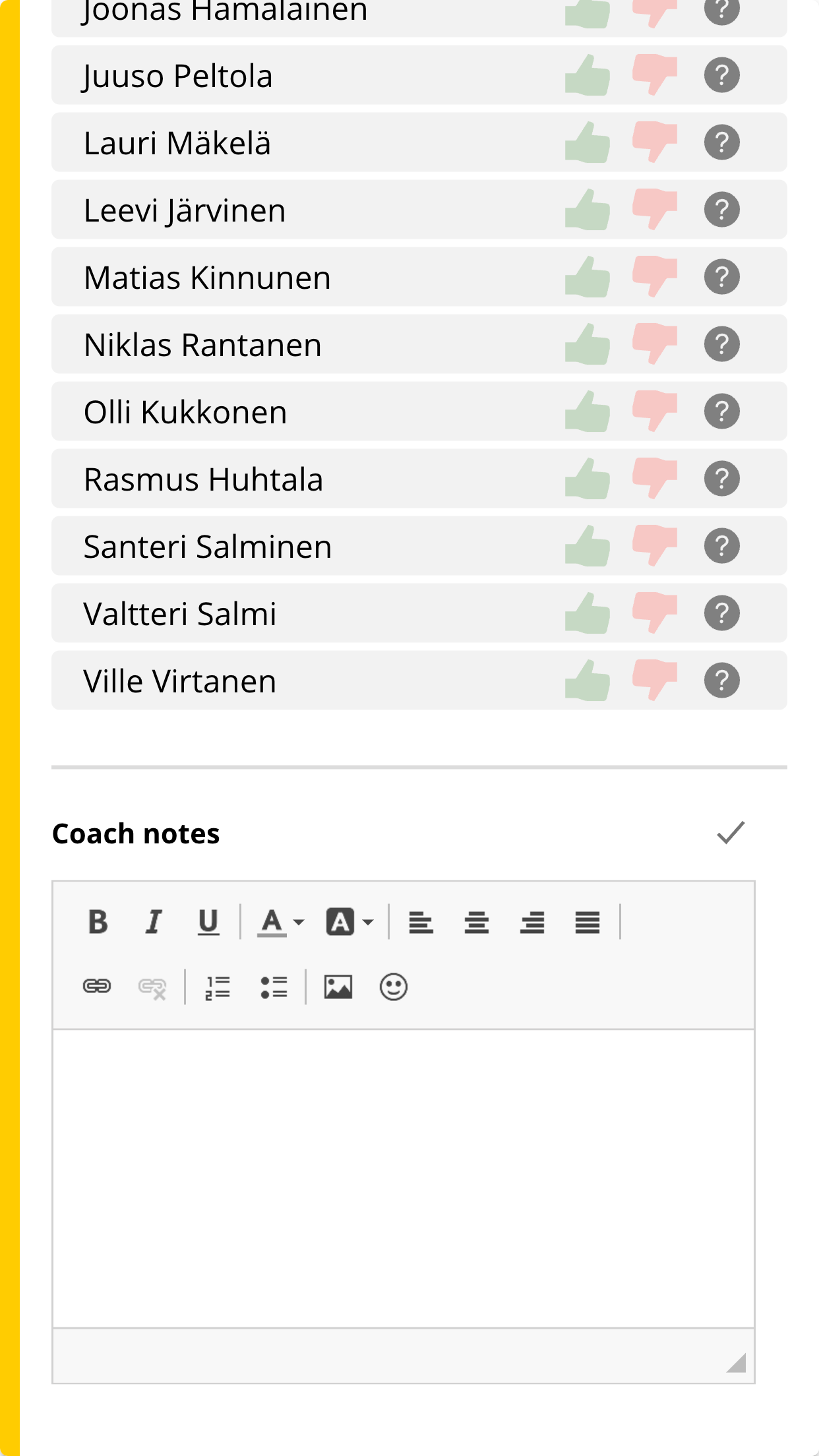Open the text color dropdown arrow
The width and height of the screenshot is (819, 1456).
tap(299, 922)
